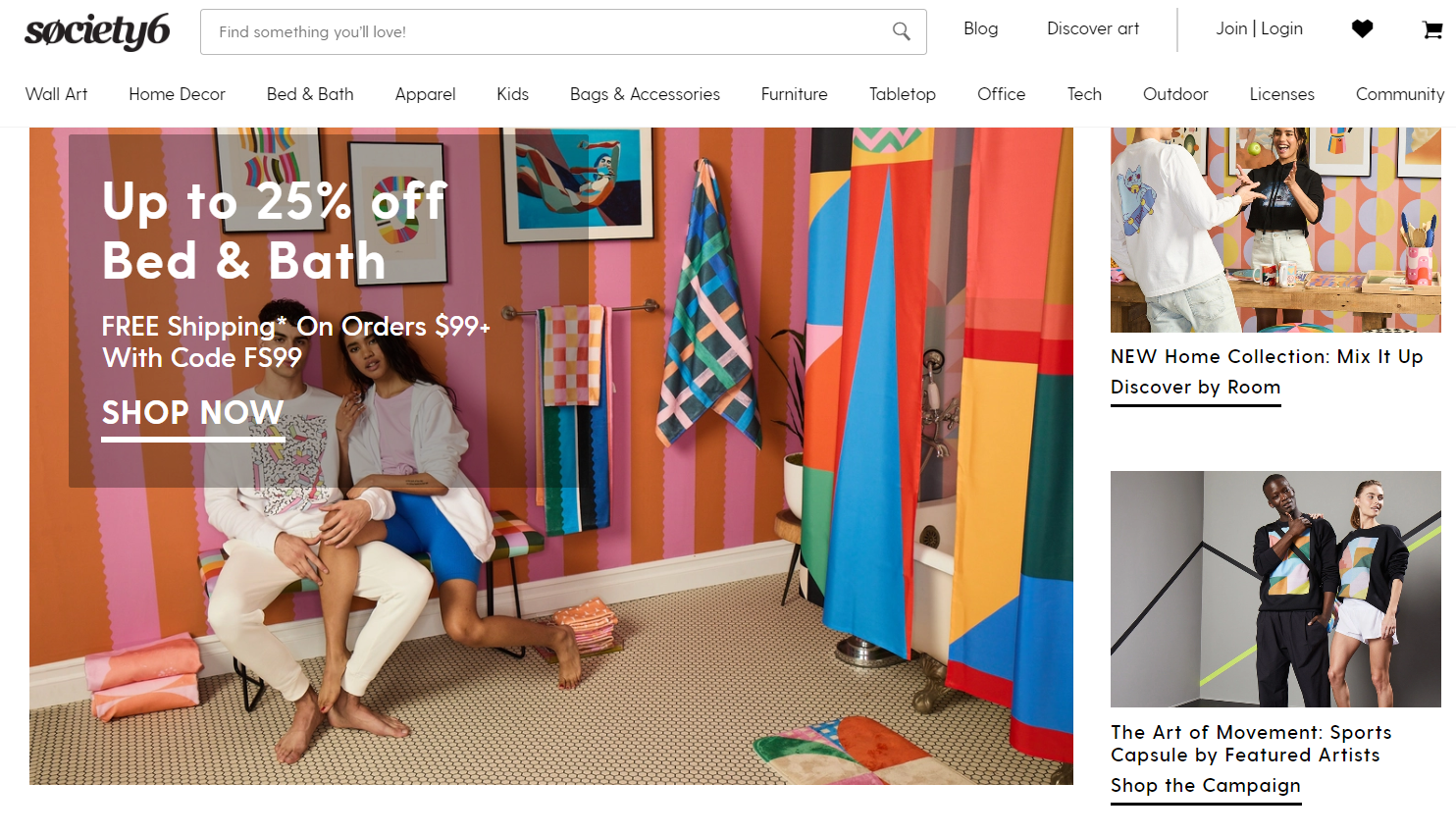Open the Apparel menu

(425, 94)
